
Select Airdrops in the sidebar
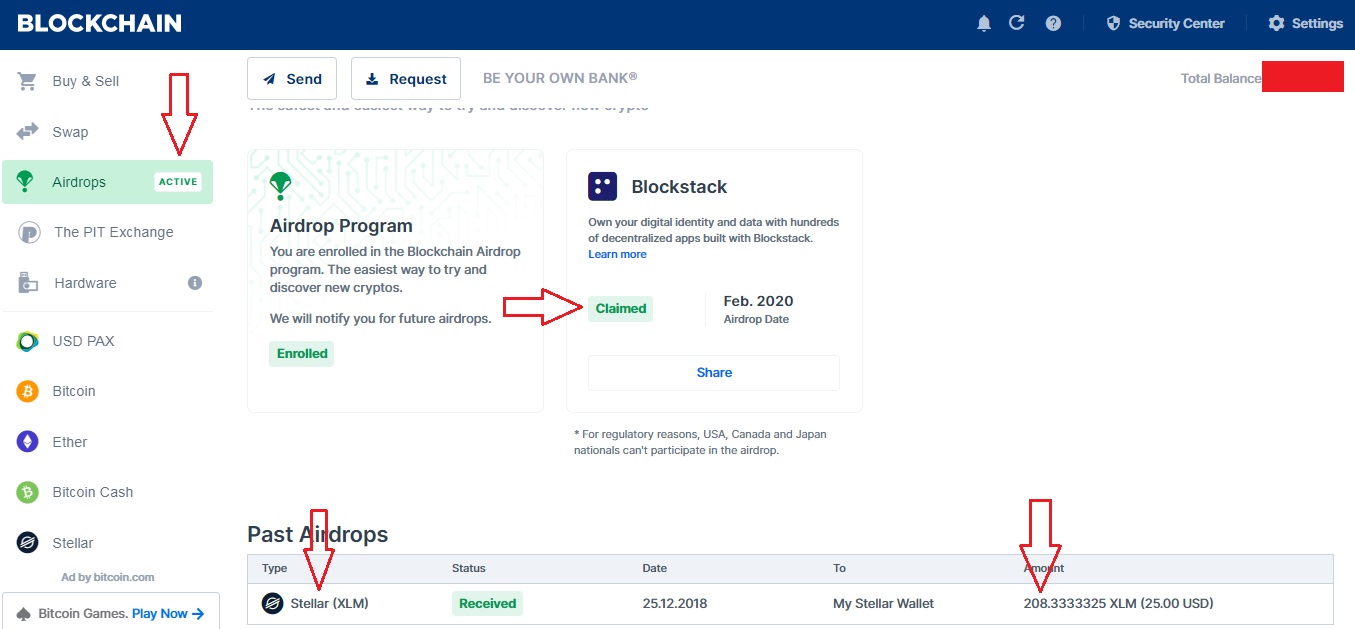107,182
